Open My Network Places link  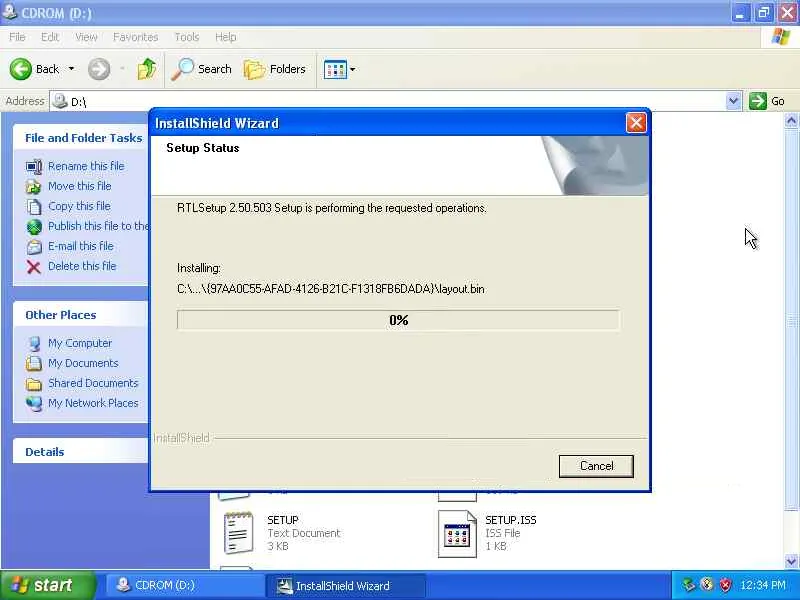(x=93, y=403)
